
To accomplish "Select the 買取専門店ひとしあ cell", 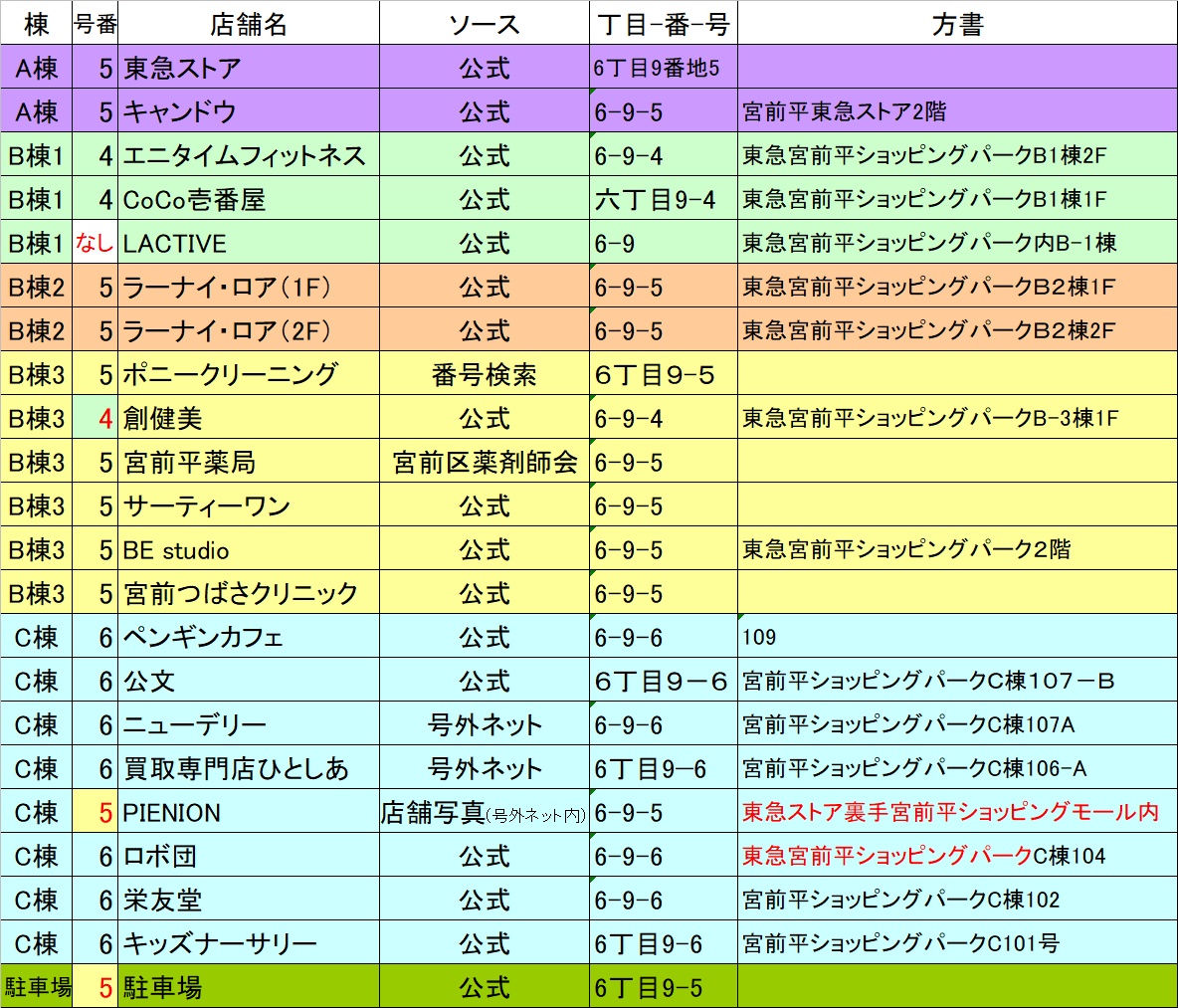I will pos(249,767).
